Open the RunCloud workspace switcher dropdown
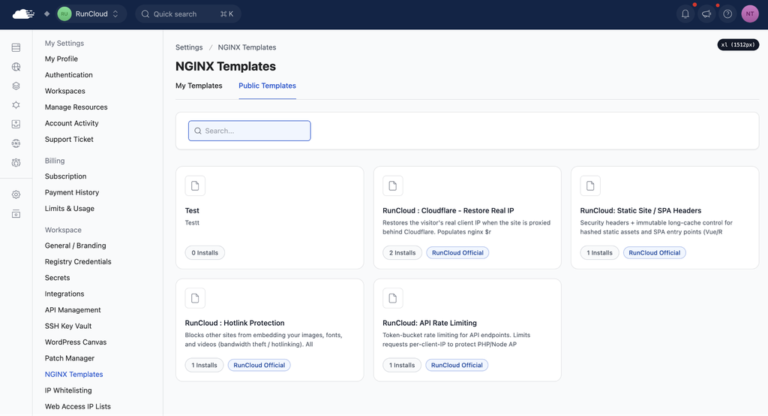This screenshot has height=416, width=768. [92, 14]
